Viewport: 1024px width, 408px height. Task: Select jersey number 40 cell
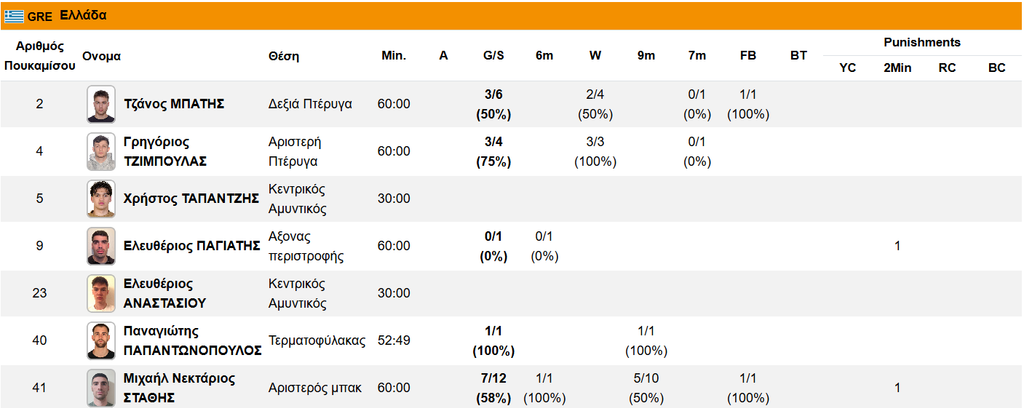click(40, 341)
